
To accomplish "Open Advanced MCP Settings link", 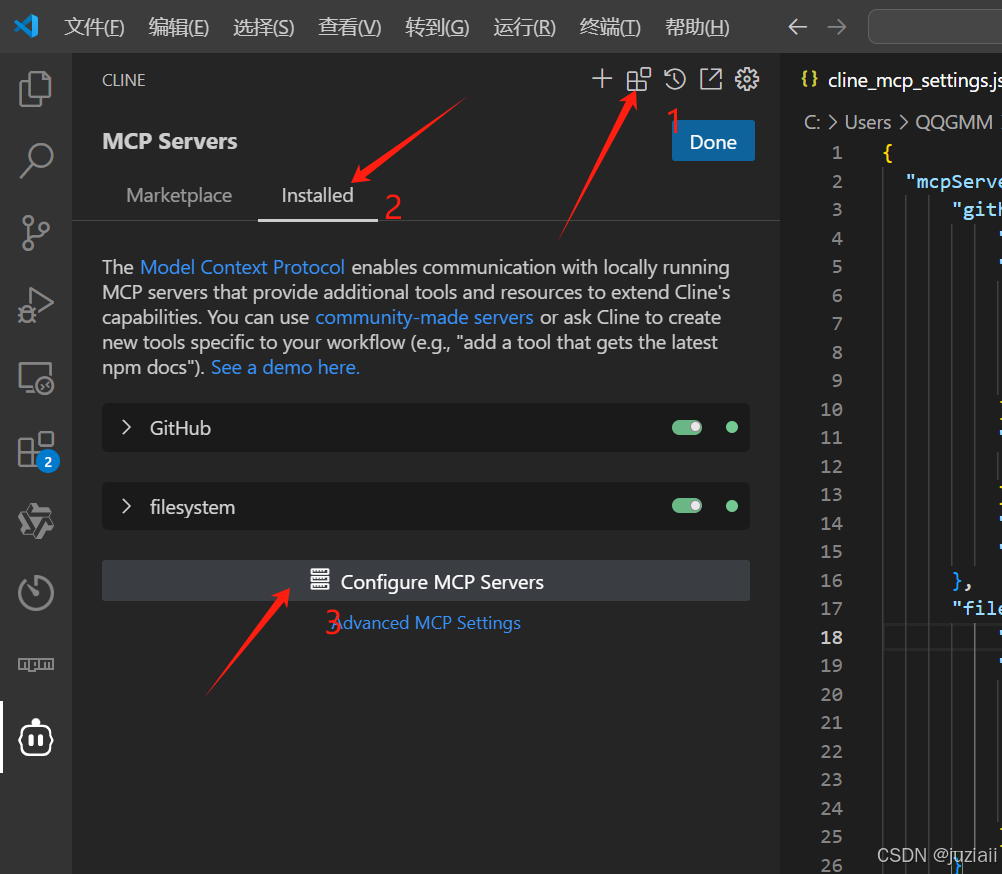I will (x=426, y=623).
